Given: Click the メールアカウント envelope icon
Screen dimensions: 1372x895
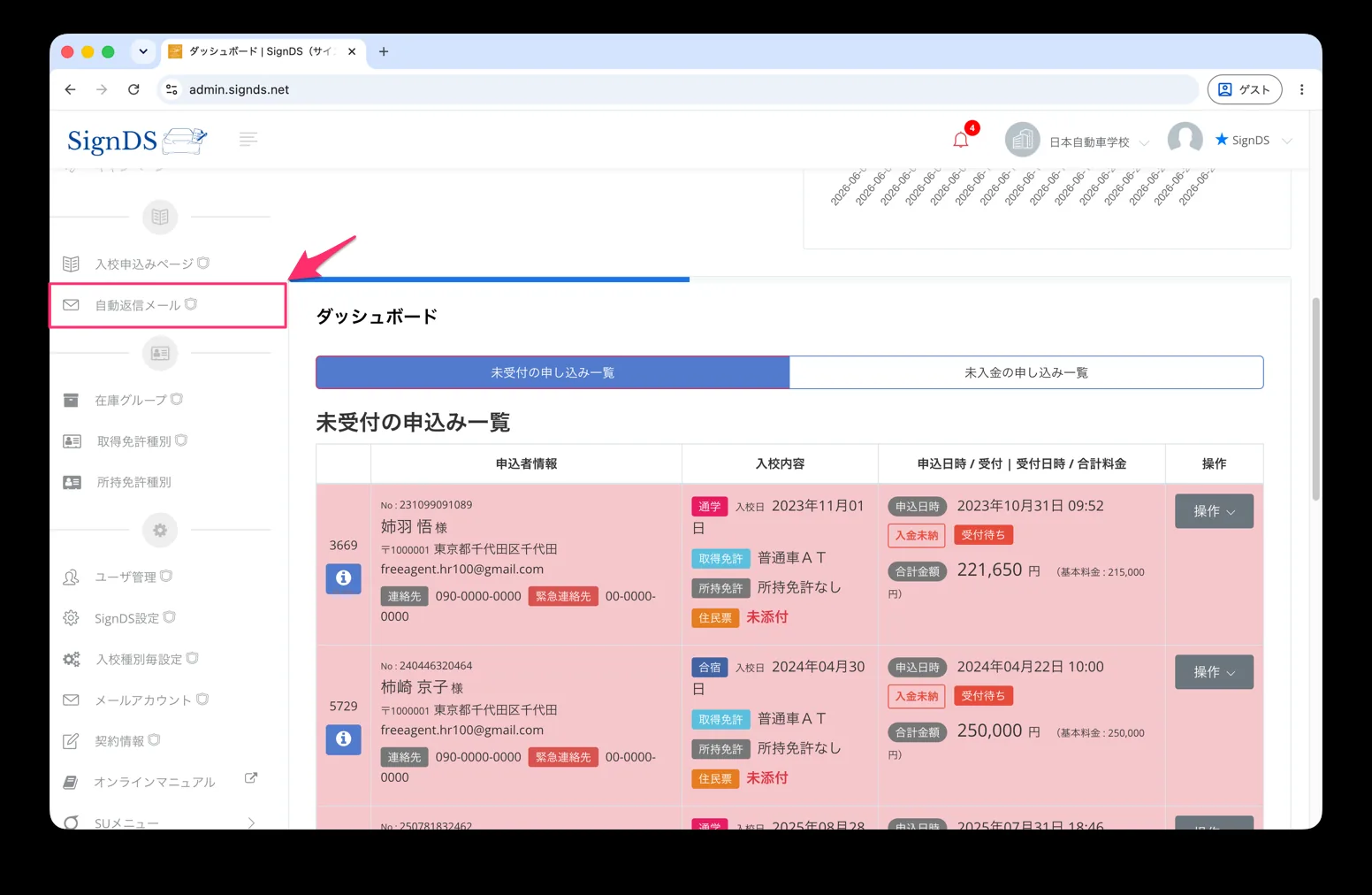Looking at the screenshot, I should point(72,700).
